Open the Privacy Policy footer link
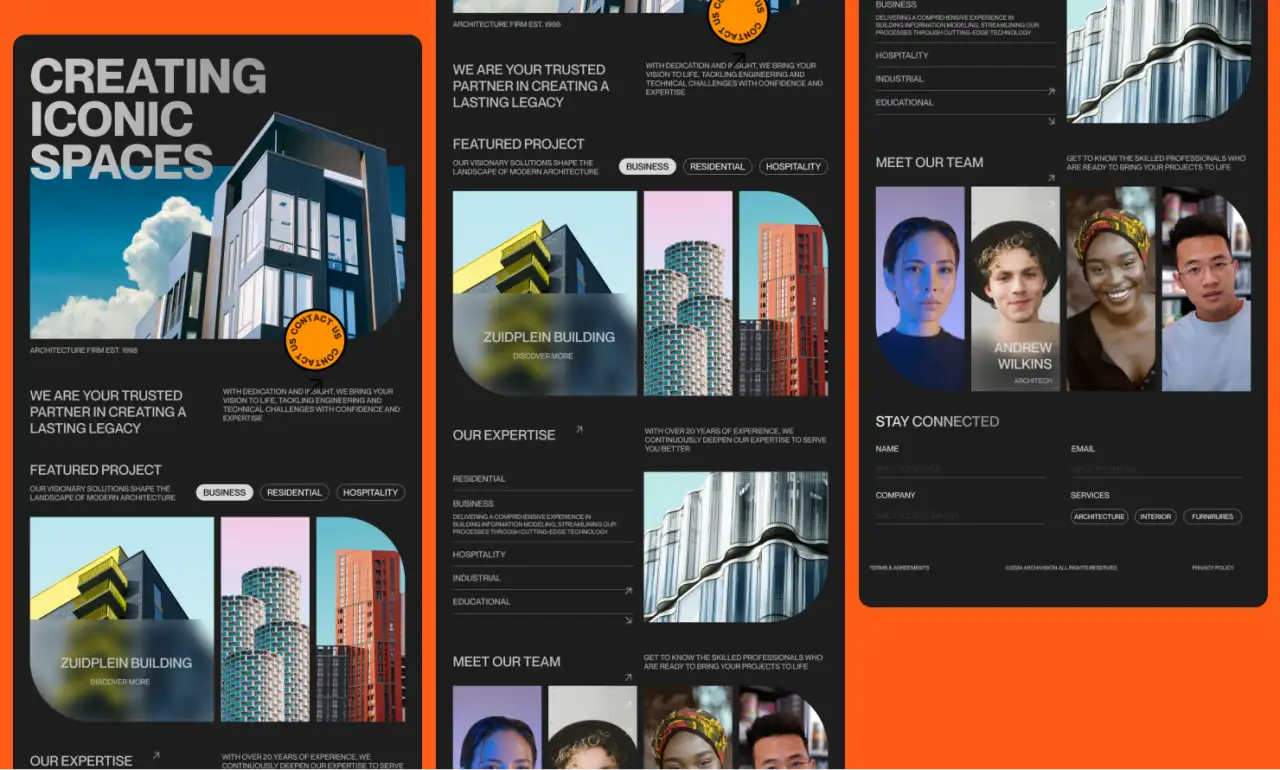Viewport: 1280px width, 770px height. [x=1212, y=568]
